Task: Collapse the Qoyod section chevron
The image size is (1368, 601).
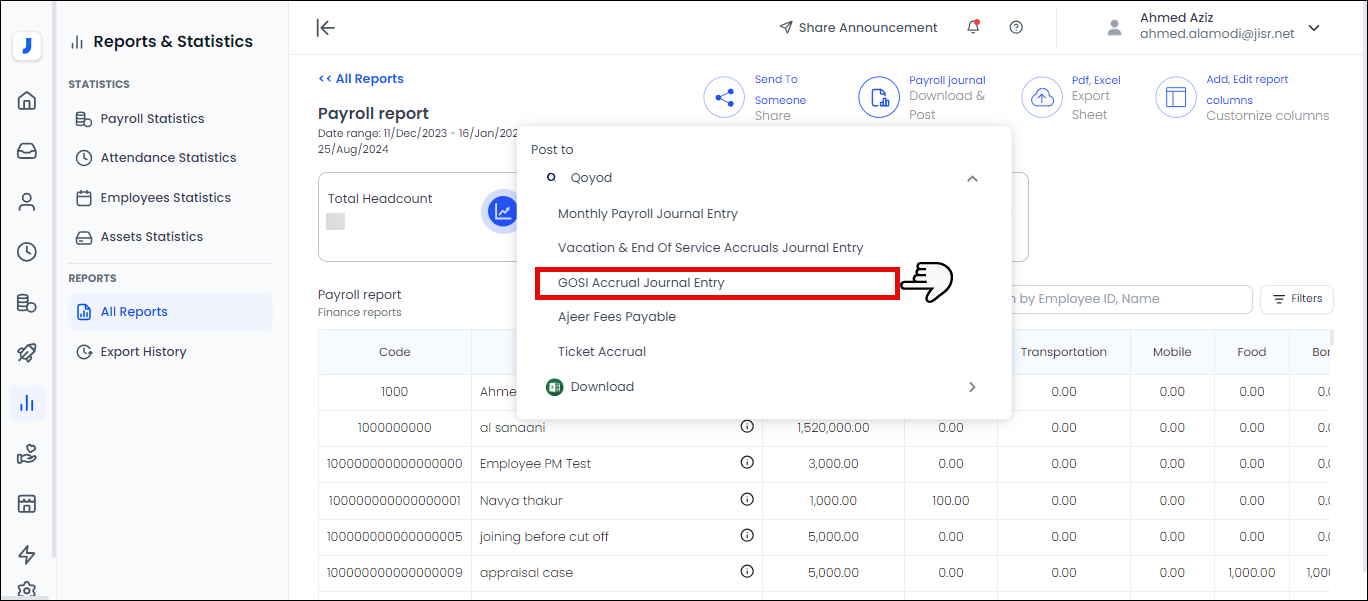Action: point(972,178)
